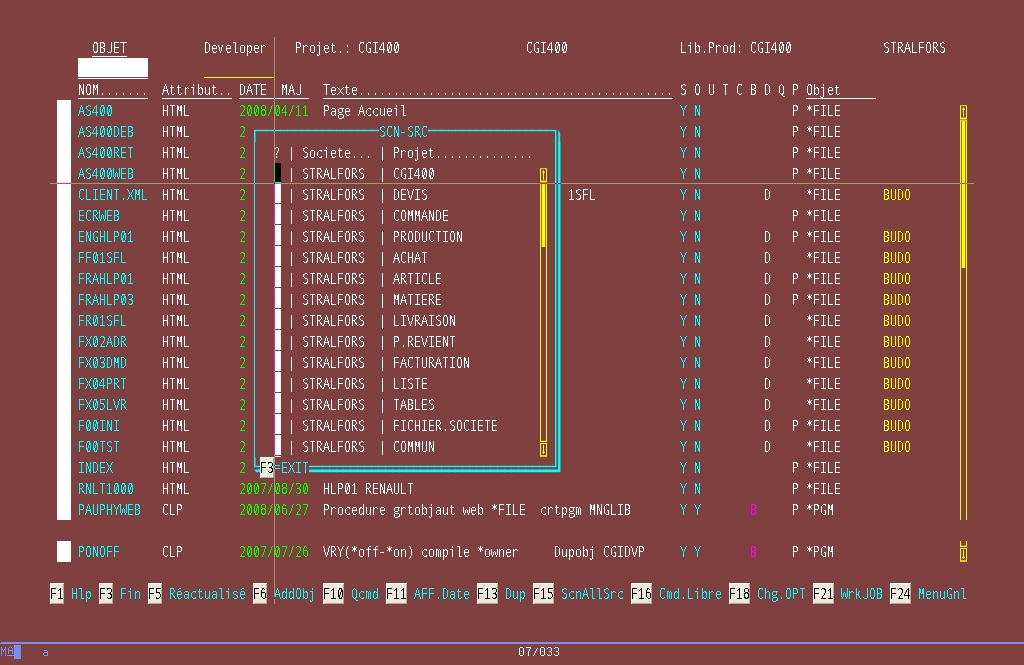Click main list scrollbar bottom arrow

coord(963,553)
